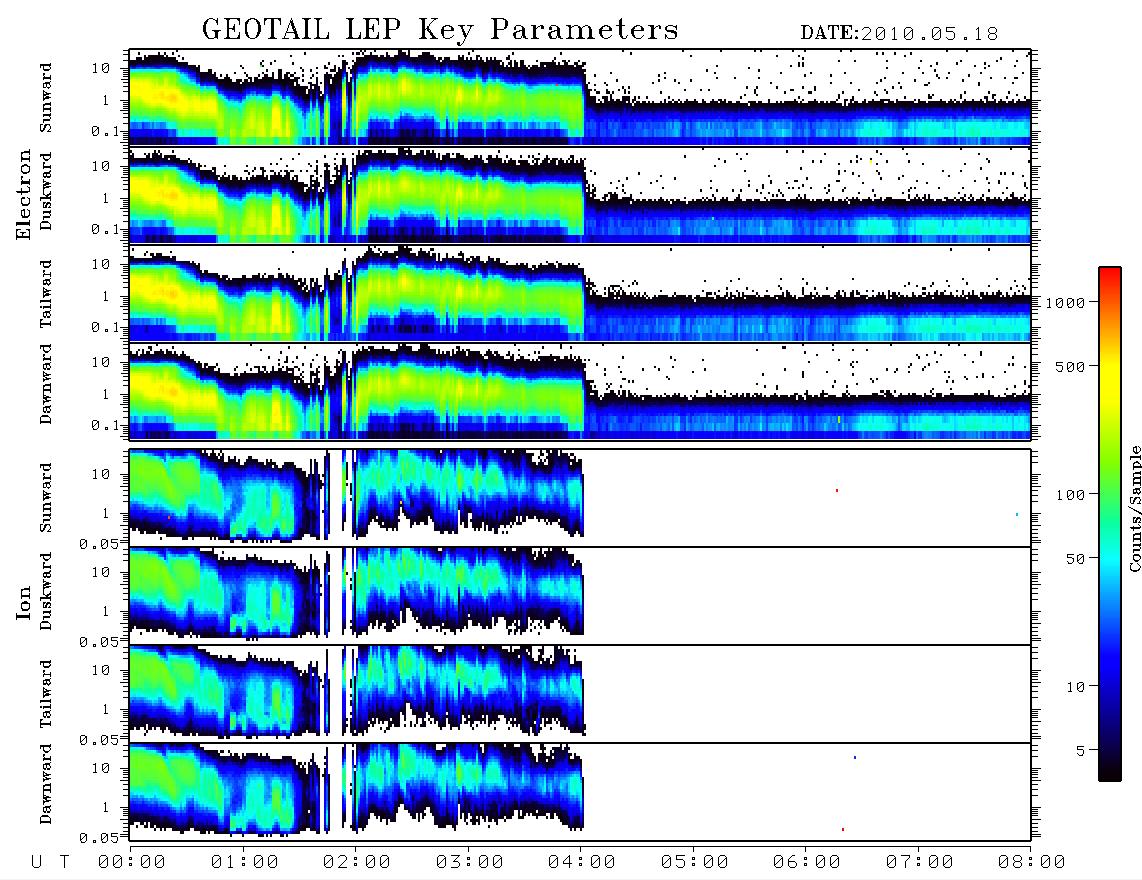Click the 500 colorbar tick label

point(1070,366)
